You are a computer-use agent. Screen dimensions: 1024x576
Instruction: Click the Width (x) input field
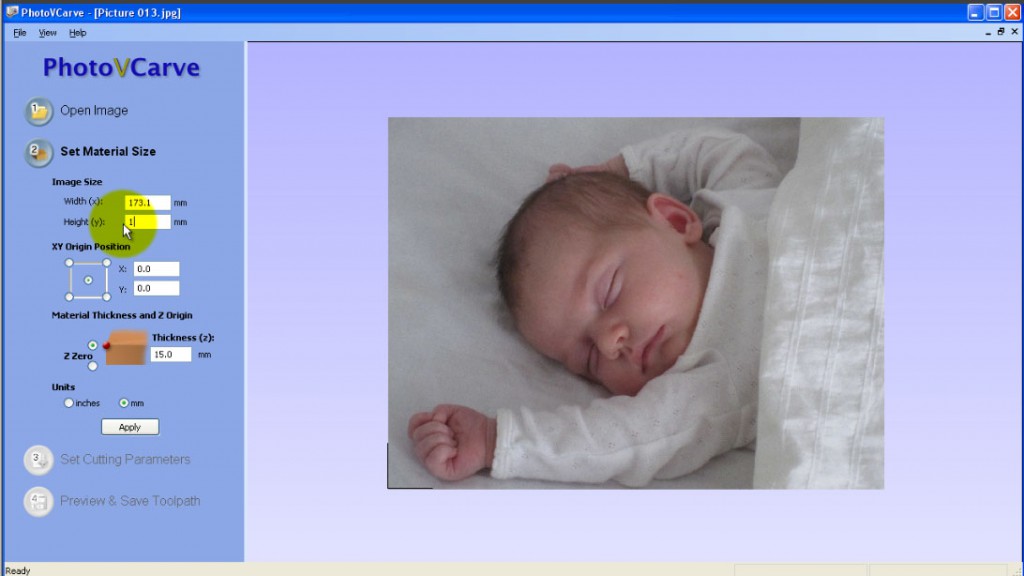(x=147, y=202)
